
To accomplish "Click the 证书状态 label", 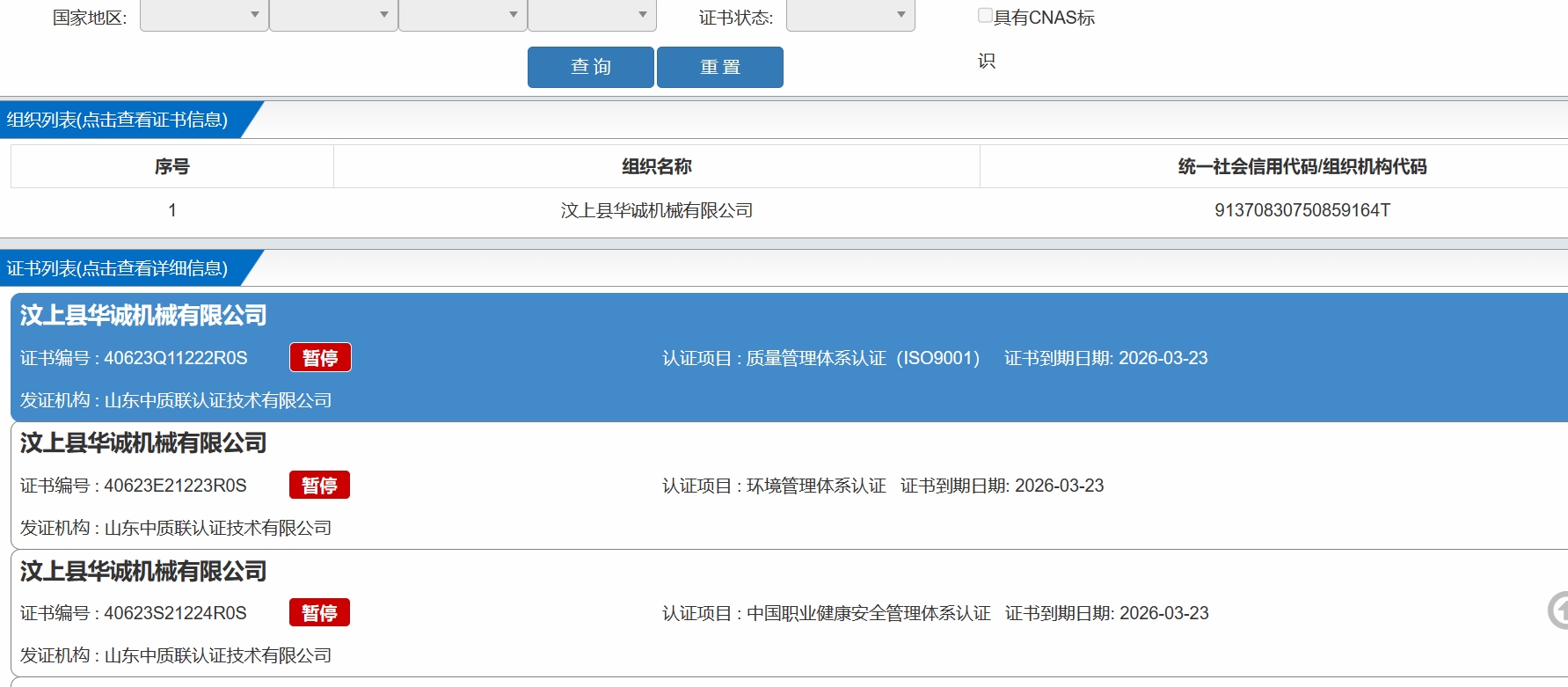I will 736,18.
